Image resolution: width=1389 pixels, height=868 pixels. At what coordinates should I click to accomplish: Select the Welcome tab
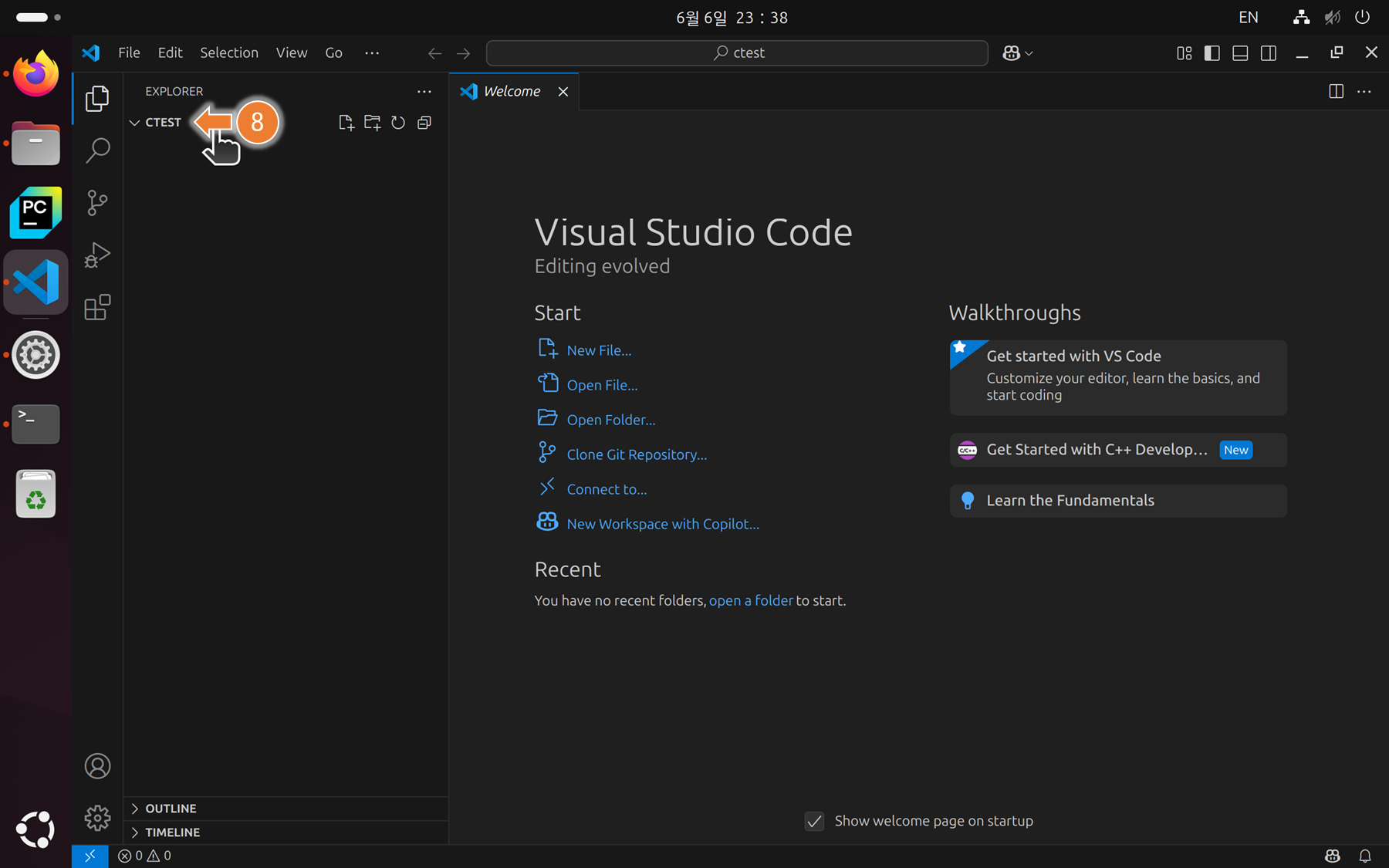[512, 91]
